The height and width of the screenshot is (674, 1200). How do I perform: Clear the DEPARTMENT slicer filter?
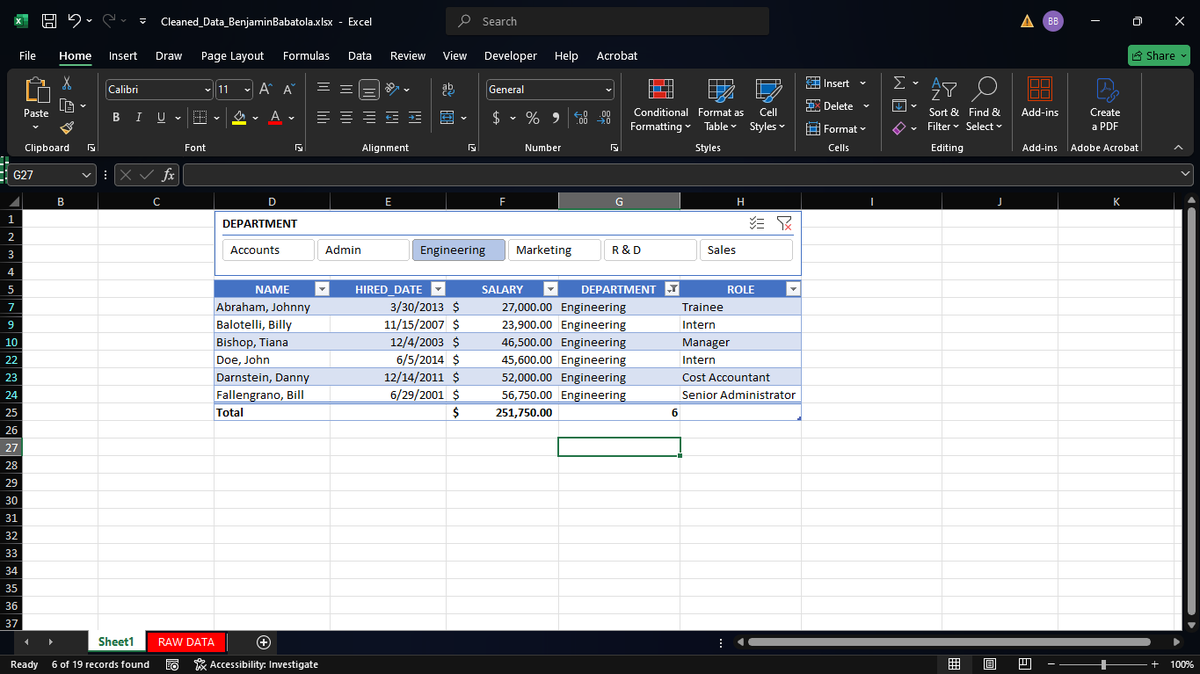[784, 224]
